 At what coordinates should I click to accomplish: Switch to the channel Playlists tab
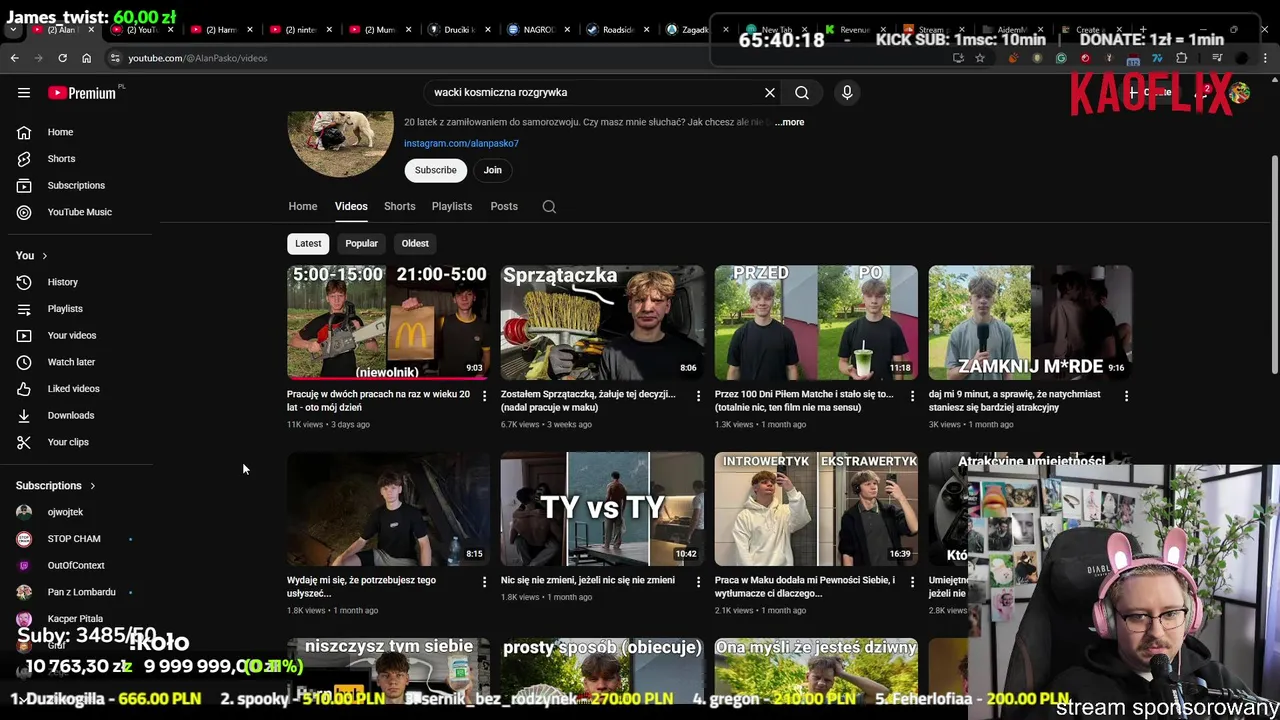(x=452, y=206)
